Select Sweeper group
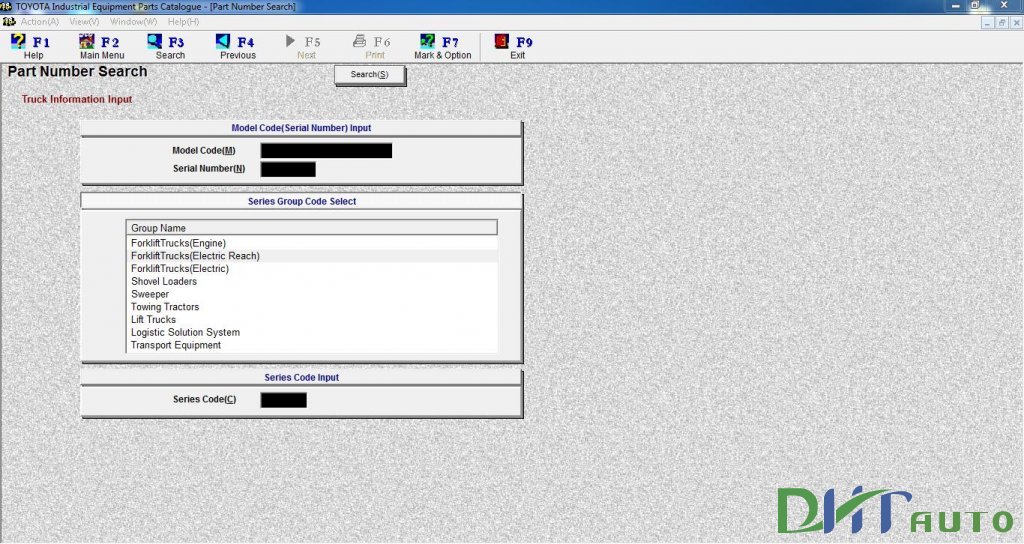This screenshot has width=1024, height=544. (x=312, y=294)
